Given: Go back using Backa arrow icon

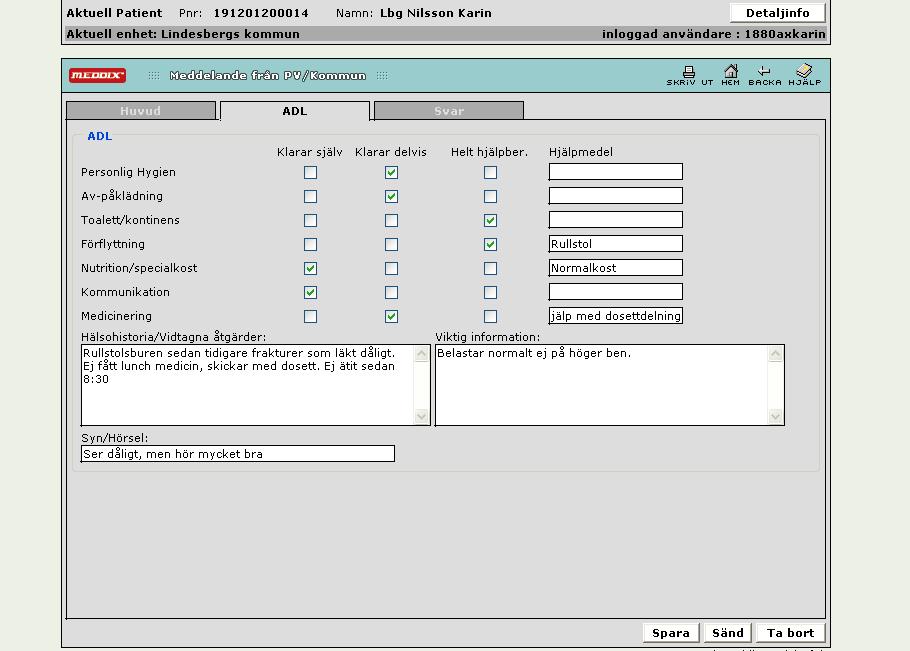Looking at the screenshot, I should tap(765, 75).
